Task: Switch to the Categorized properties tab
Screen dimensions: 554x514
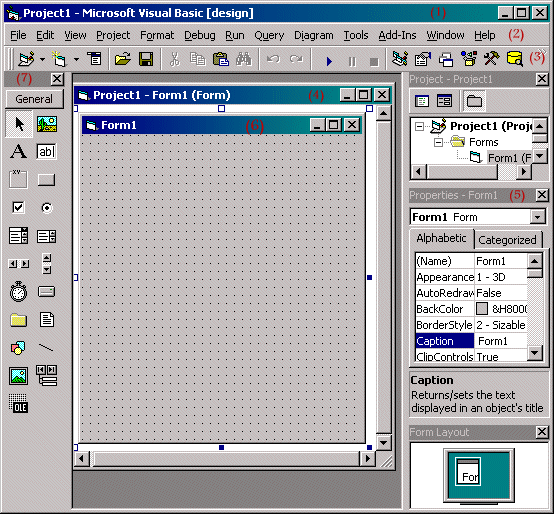Action: [x=507, y=240]
